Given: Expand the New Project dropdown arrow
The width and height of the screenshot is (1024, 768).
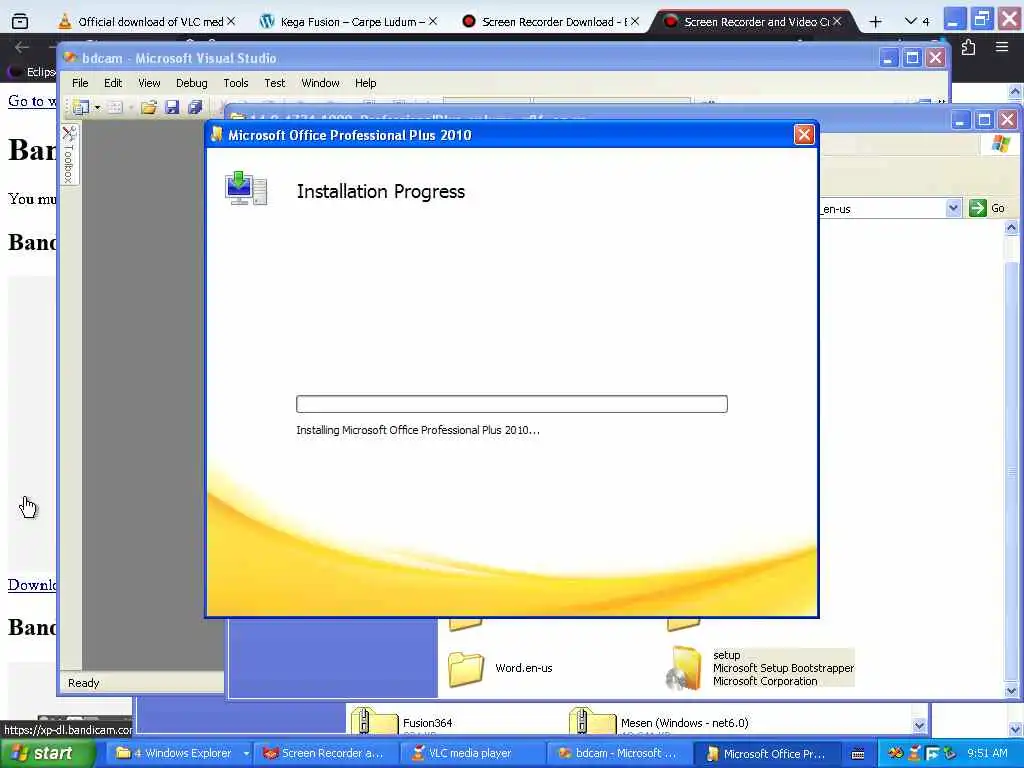Looking at the screenshot, I should [x=97, y=107].
